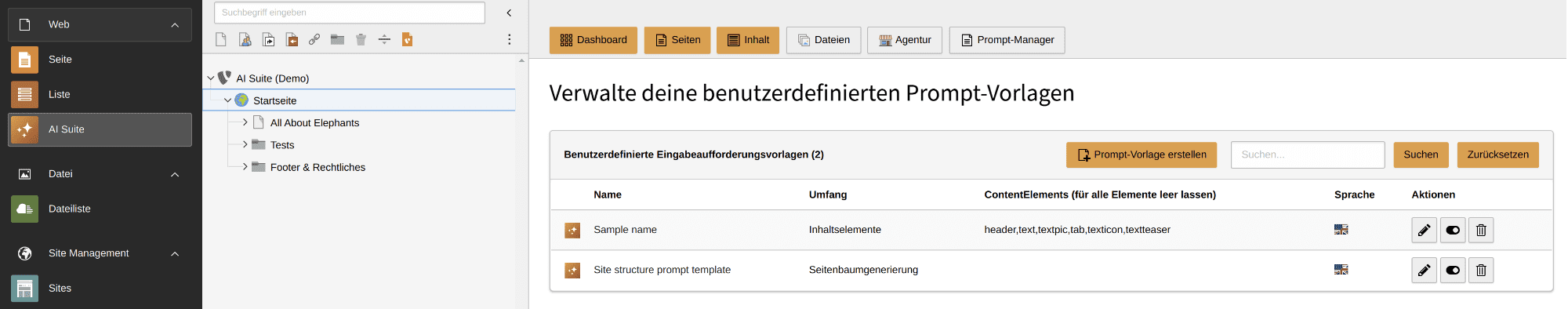Click the Seitenbaumgenerierung cell
This screenshot has width=1568, height=309.
point(863,270)
